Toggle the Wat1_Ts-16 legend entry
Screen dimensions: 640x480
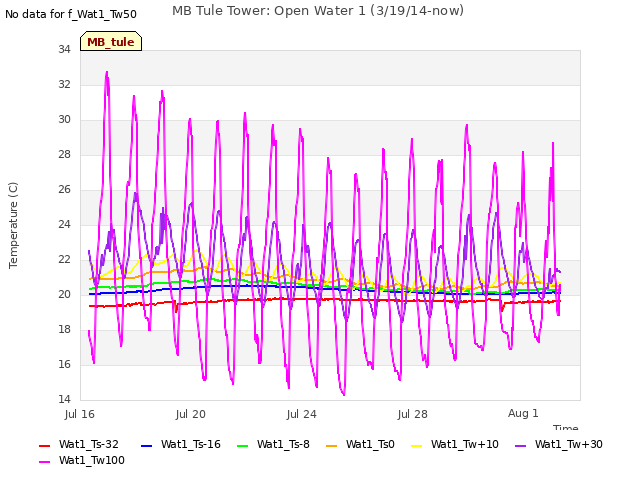[x=180, y=444]
